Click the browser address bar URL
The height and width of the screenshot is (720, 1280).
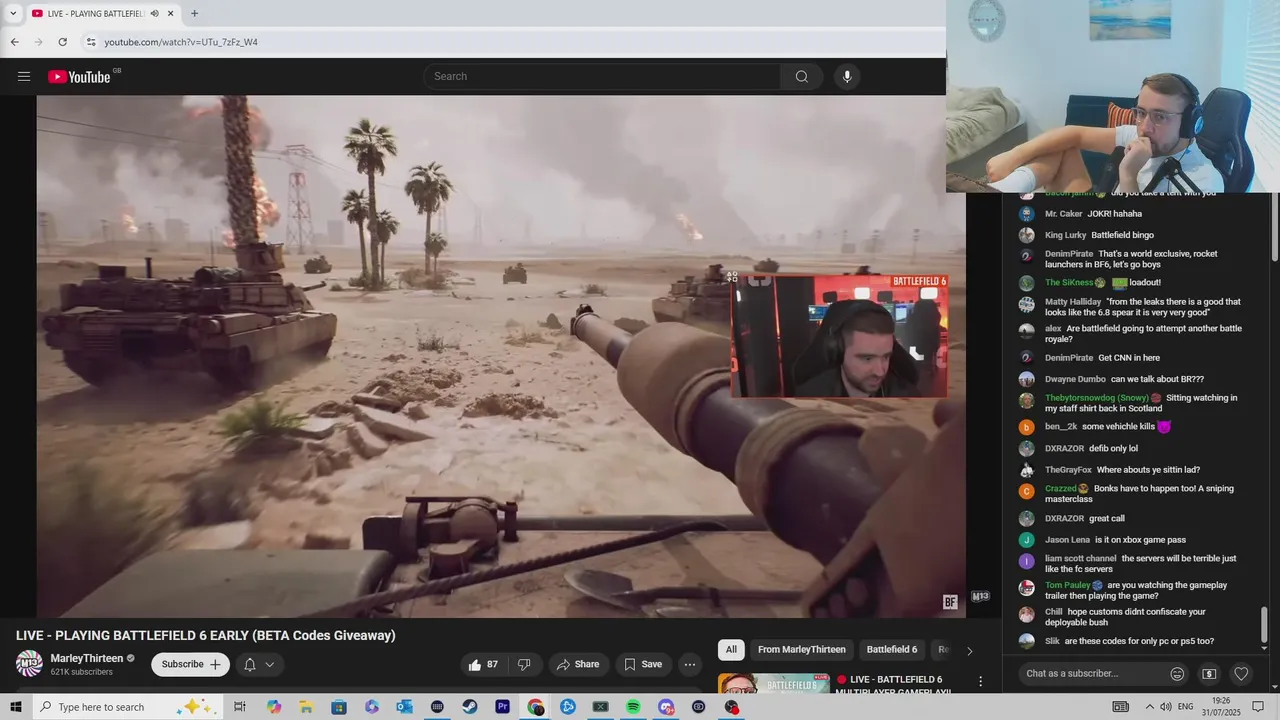coord(181,42)
